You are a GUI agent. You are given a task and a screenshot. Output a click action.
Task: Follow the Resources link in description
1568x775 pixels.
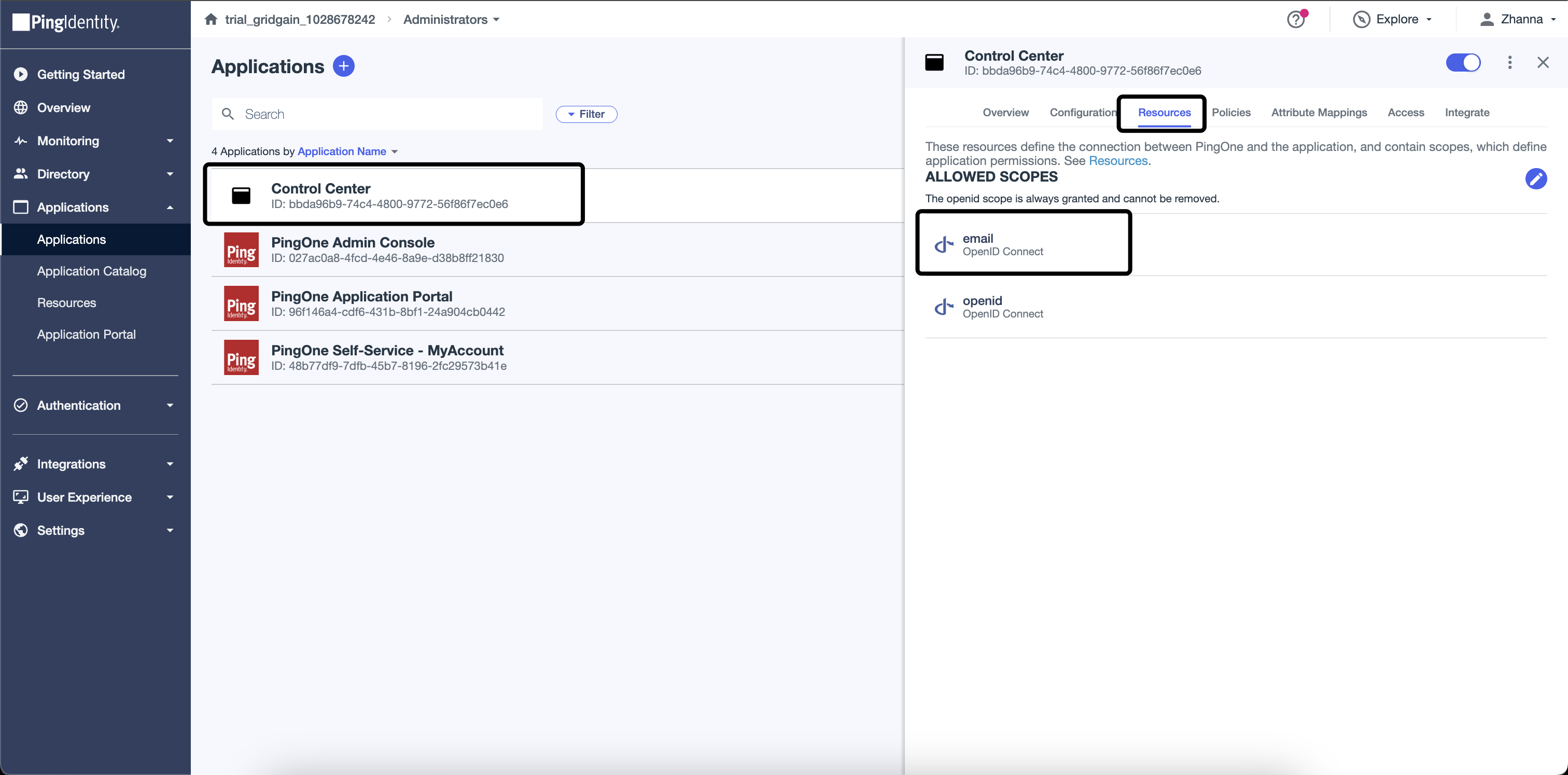tap(1118, 161)
